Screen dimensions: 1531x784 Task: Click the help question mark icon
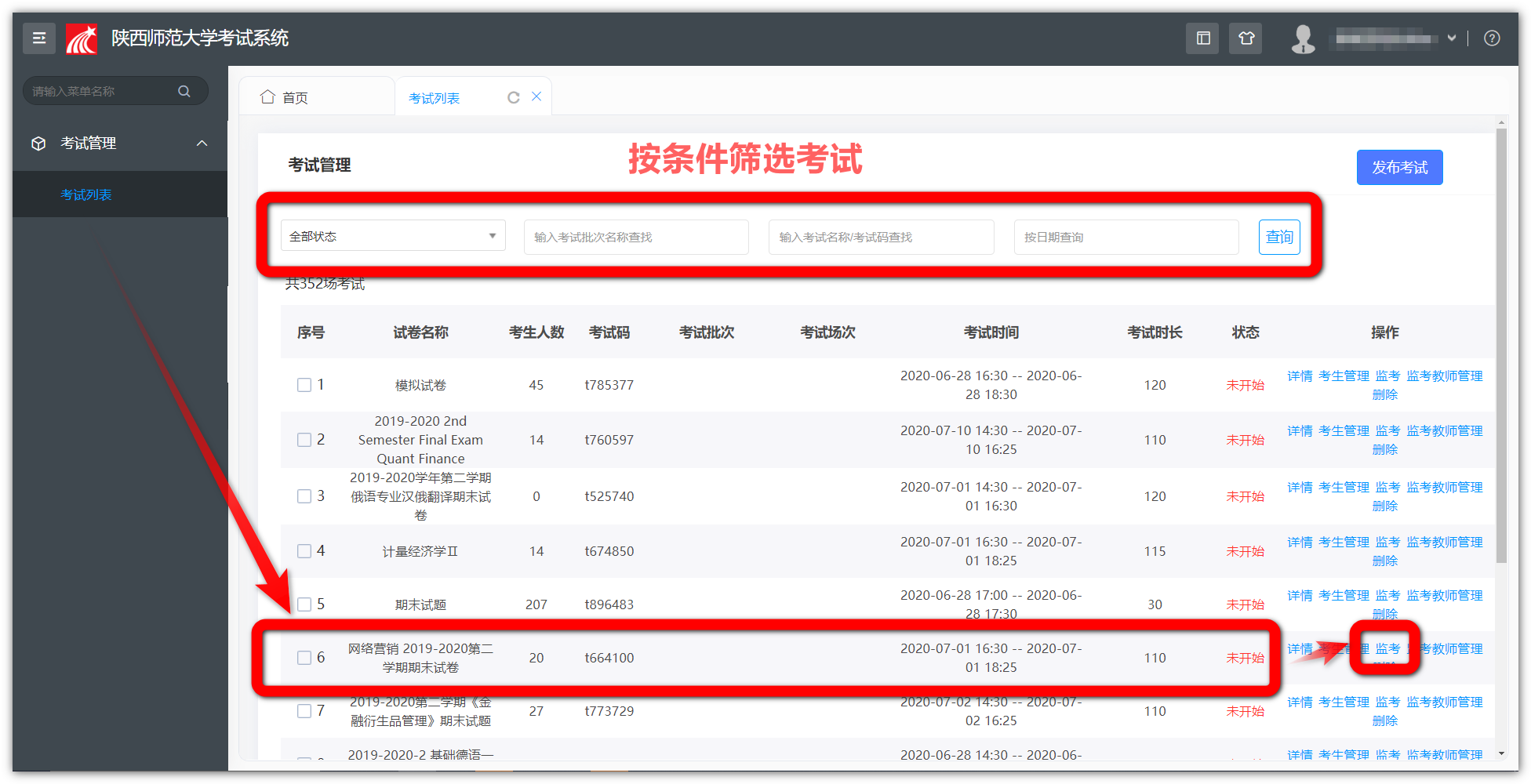coord(1492,38)
